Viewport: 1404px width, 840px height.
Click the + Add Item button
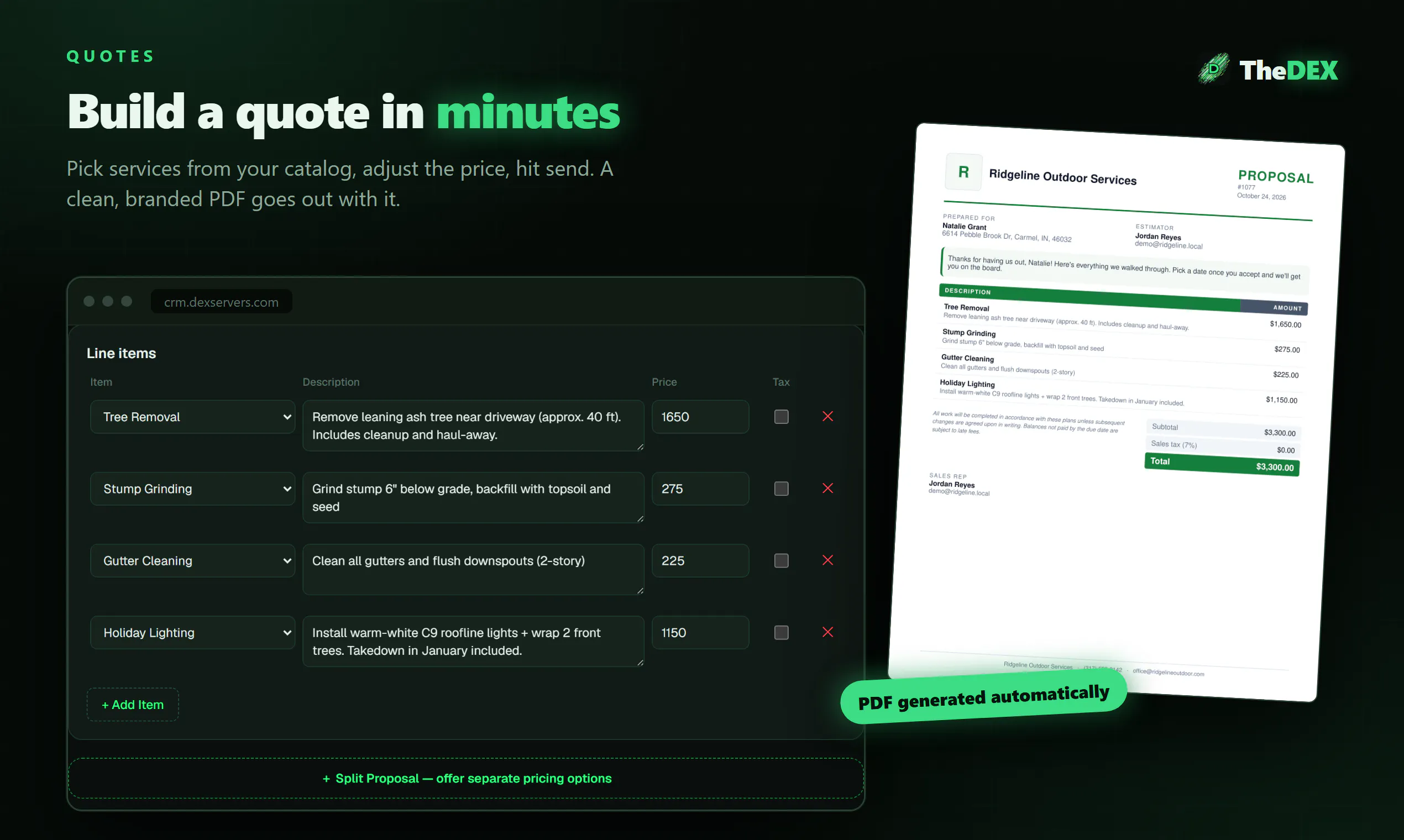click(x=133, y=705)
